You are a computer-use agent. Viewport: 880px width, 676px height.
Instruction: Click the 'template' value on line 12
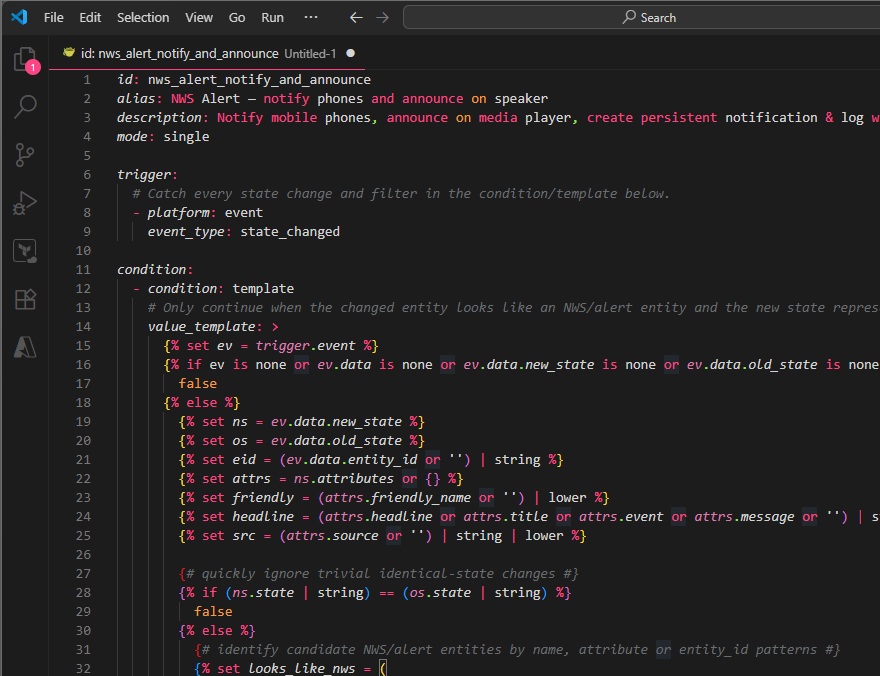(x=263, y=288)
